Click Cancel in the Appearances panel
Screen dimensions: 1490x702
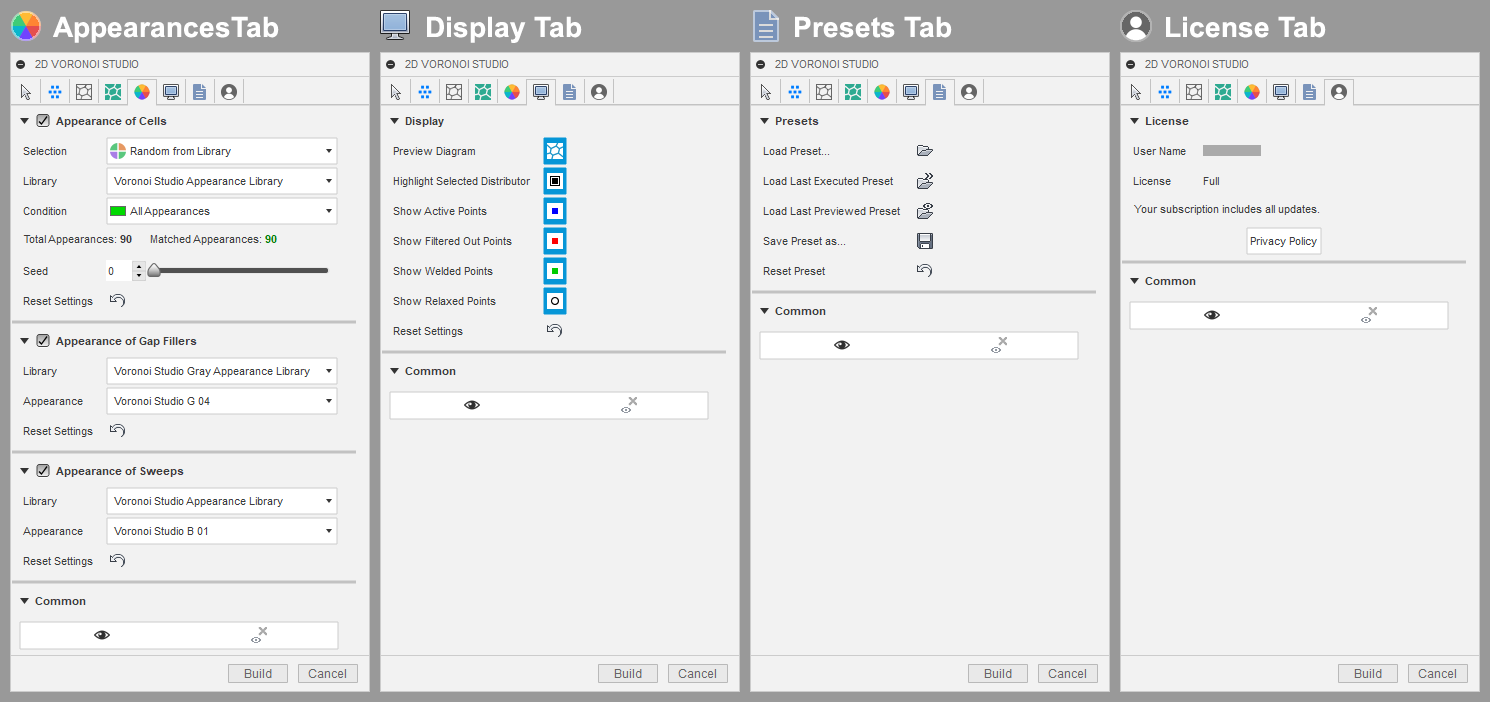click(x=328, y=673)
